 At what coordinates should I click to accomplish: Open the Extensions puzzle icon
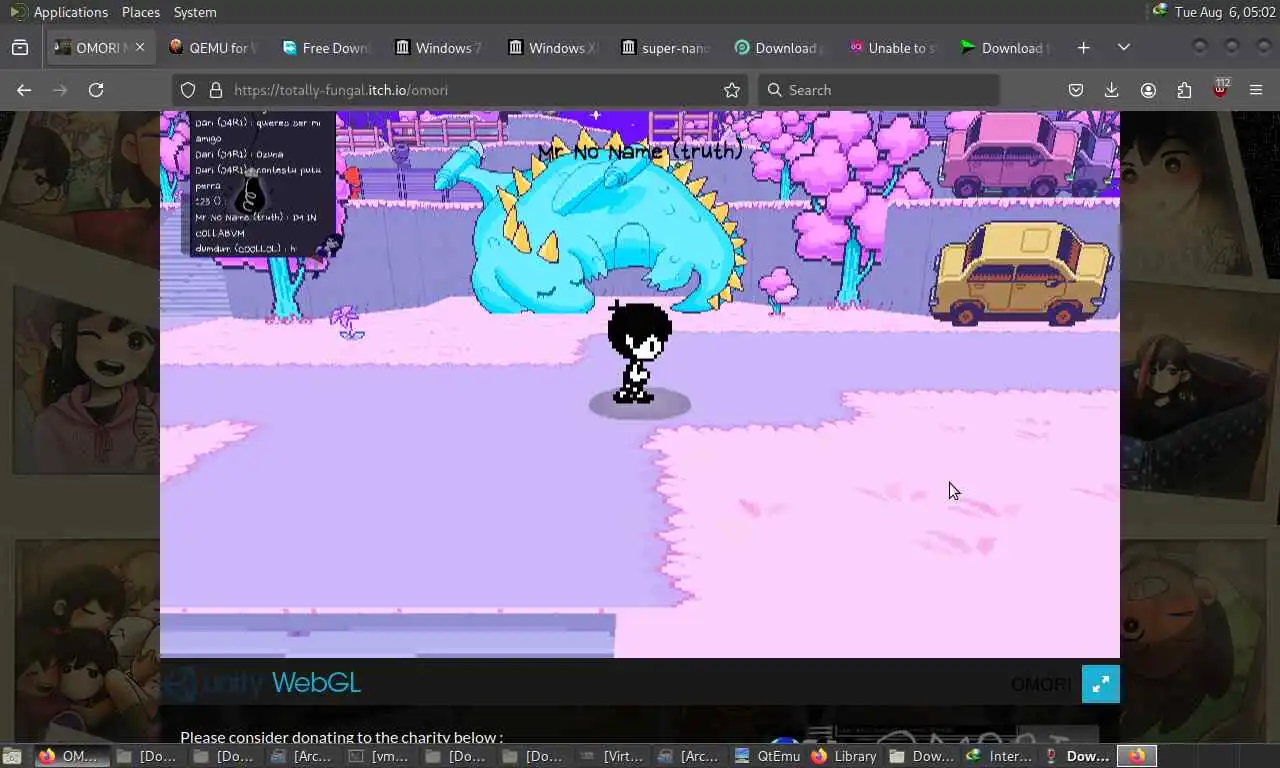click(1184, 90)
